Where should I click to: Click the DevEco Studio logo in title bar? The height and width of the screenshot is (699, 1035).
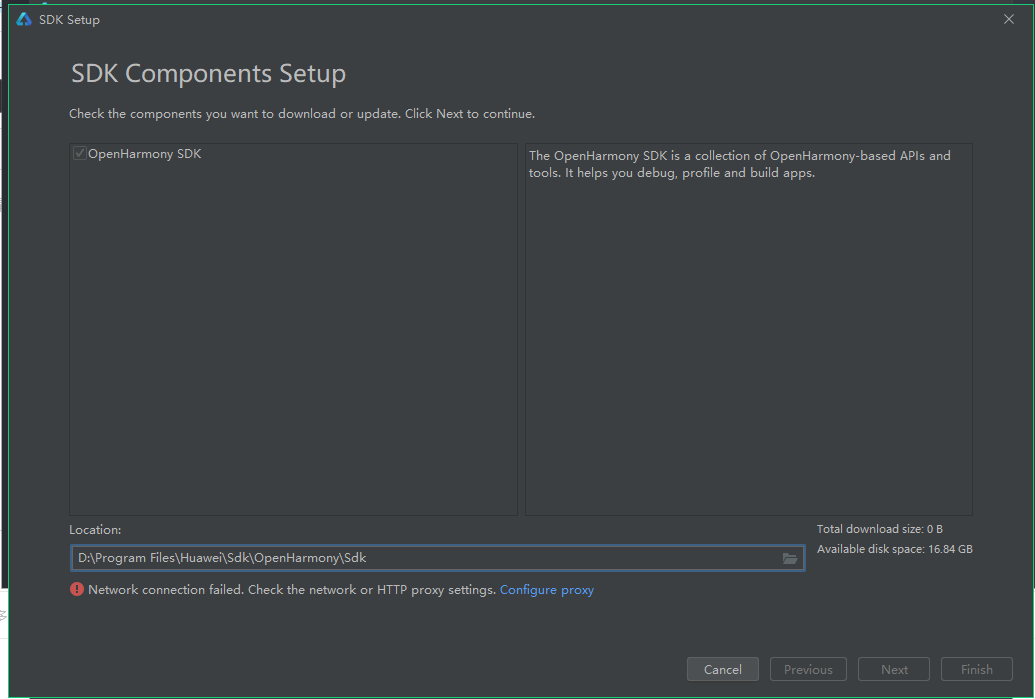[x=24, y=19]
